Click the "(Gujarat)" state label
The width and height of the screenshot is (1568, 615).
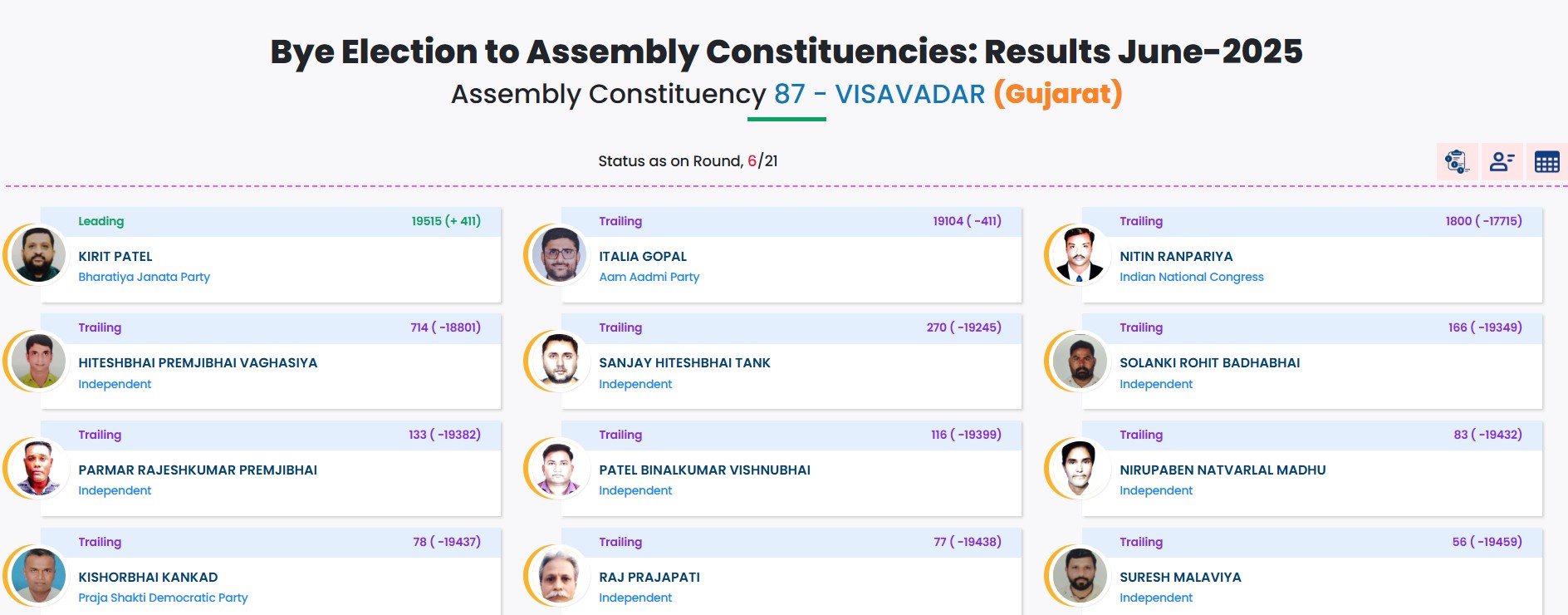[x=1056, y=94]
